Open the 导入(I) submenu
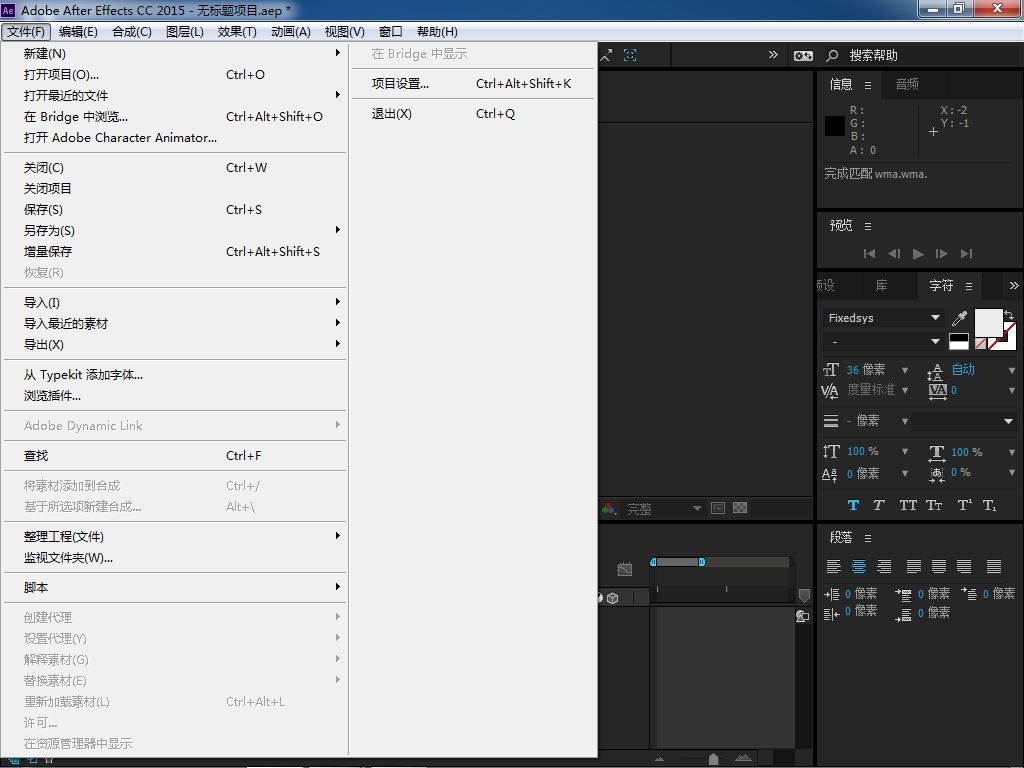Screen dimensions: 1024x768 175,302
